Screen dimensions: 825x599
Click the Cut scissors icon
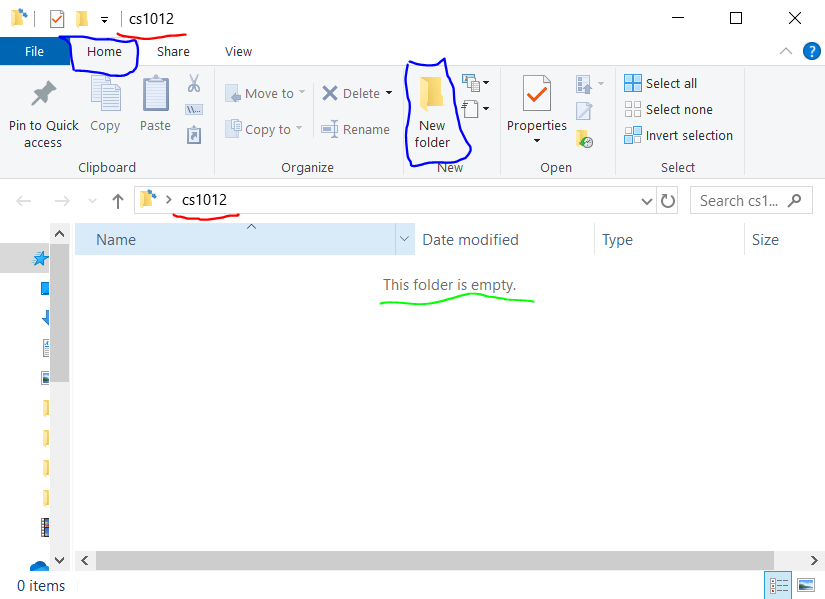tap(194, 83)
